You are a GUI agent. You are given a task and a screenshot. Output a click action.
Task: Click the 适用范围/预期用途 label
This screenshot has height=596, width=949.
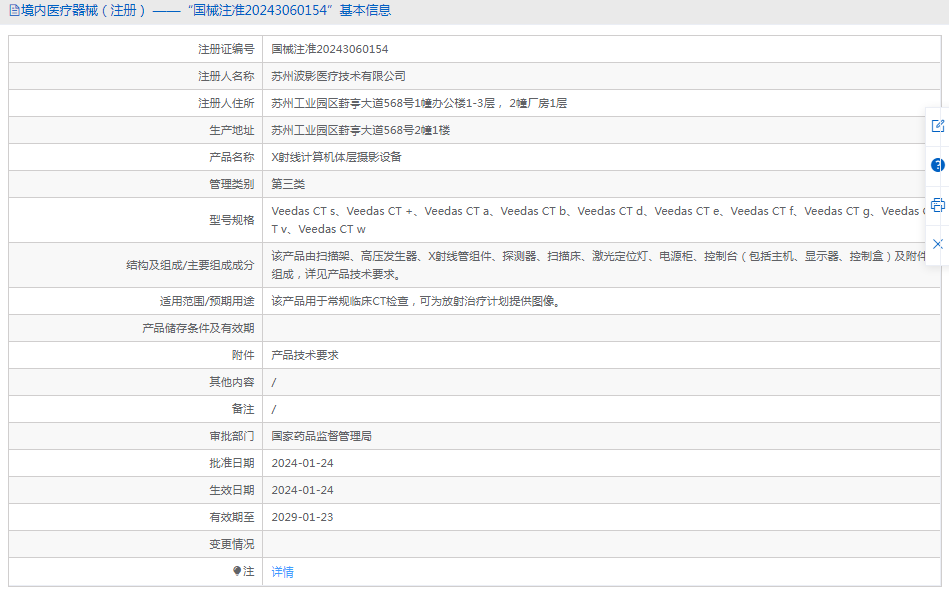pyautogui.click(x=207, y=301)
